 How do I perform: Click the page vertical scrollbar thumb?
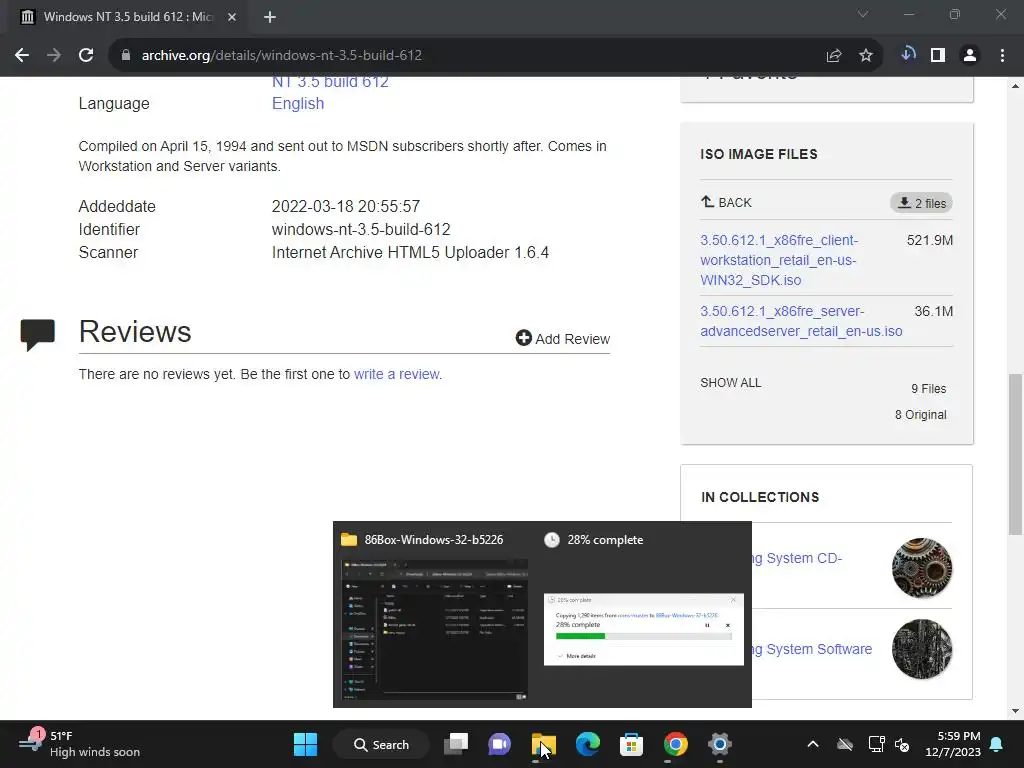[x=1015, y=453]
